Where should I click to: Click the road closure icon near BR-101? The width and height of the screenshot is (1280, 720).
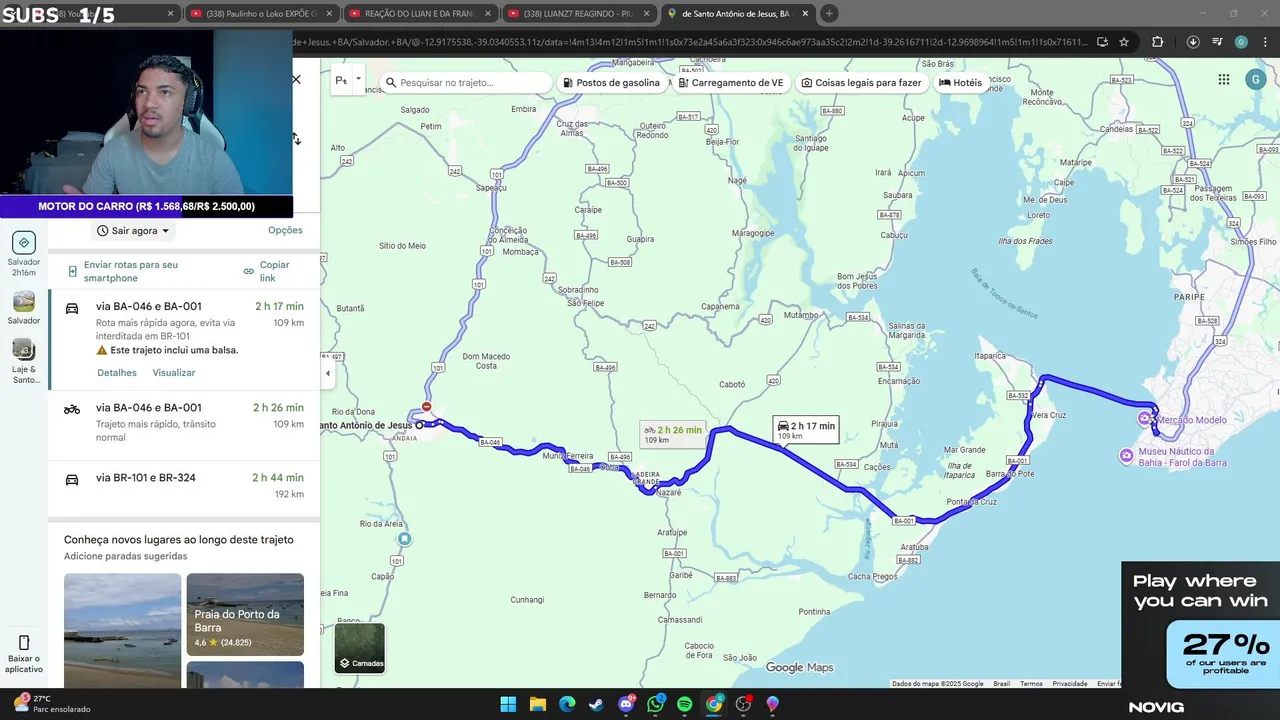427,406
